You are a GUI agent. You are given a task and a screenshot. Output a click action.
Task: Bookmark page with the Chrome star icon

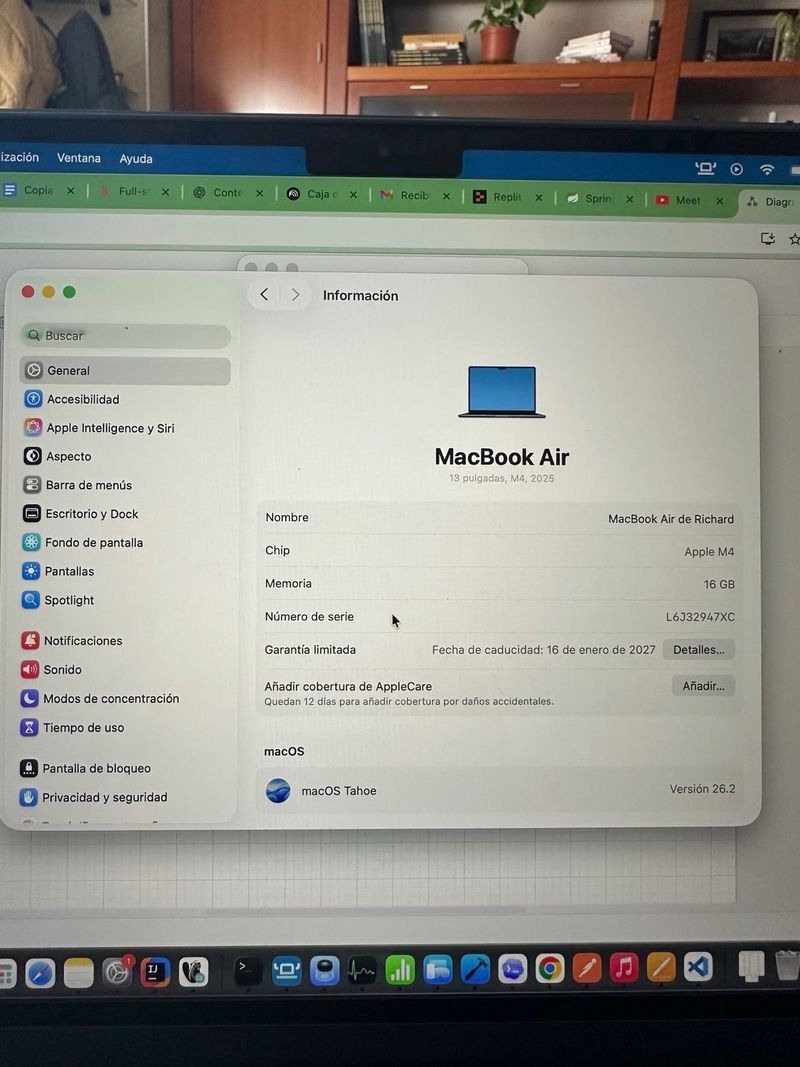pos(794,239)
